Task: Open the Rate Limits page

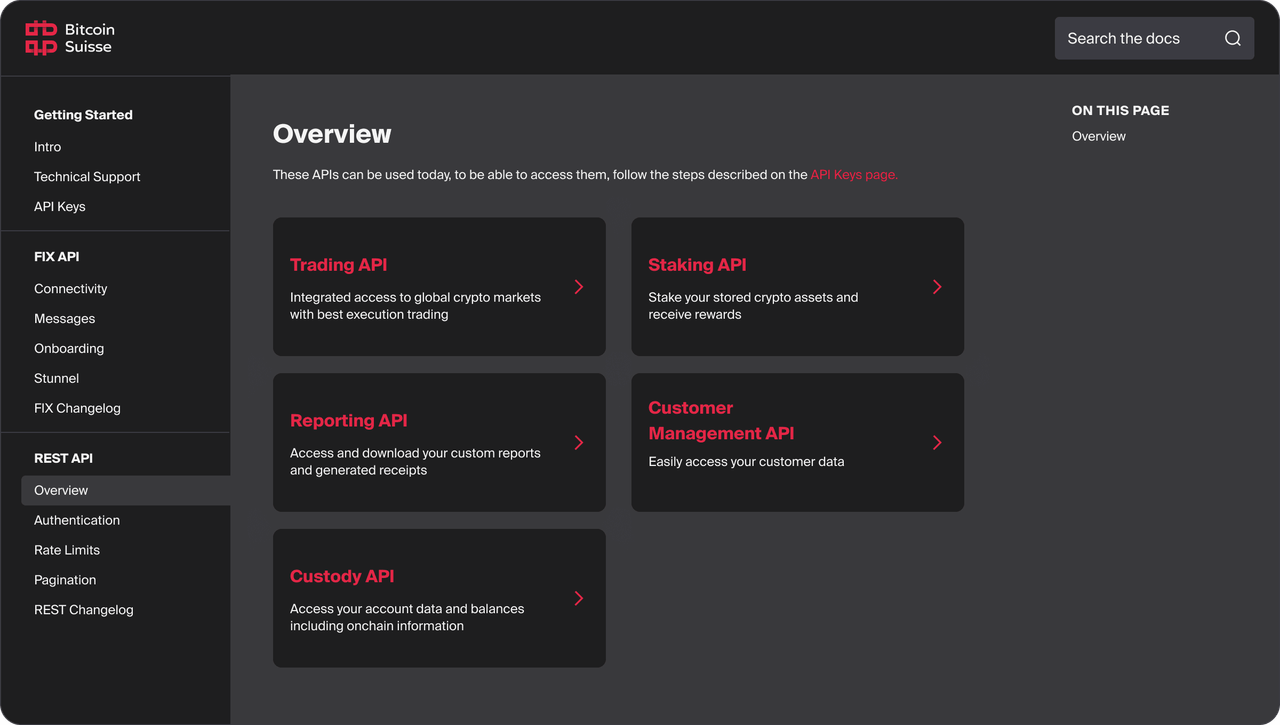Action: click(66, 550)
